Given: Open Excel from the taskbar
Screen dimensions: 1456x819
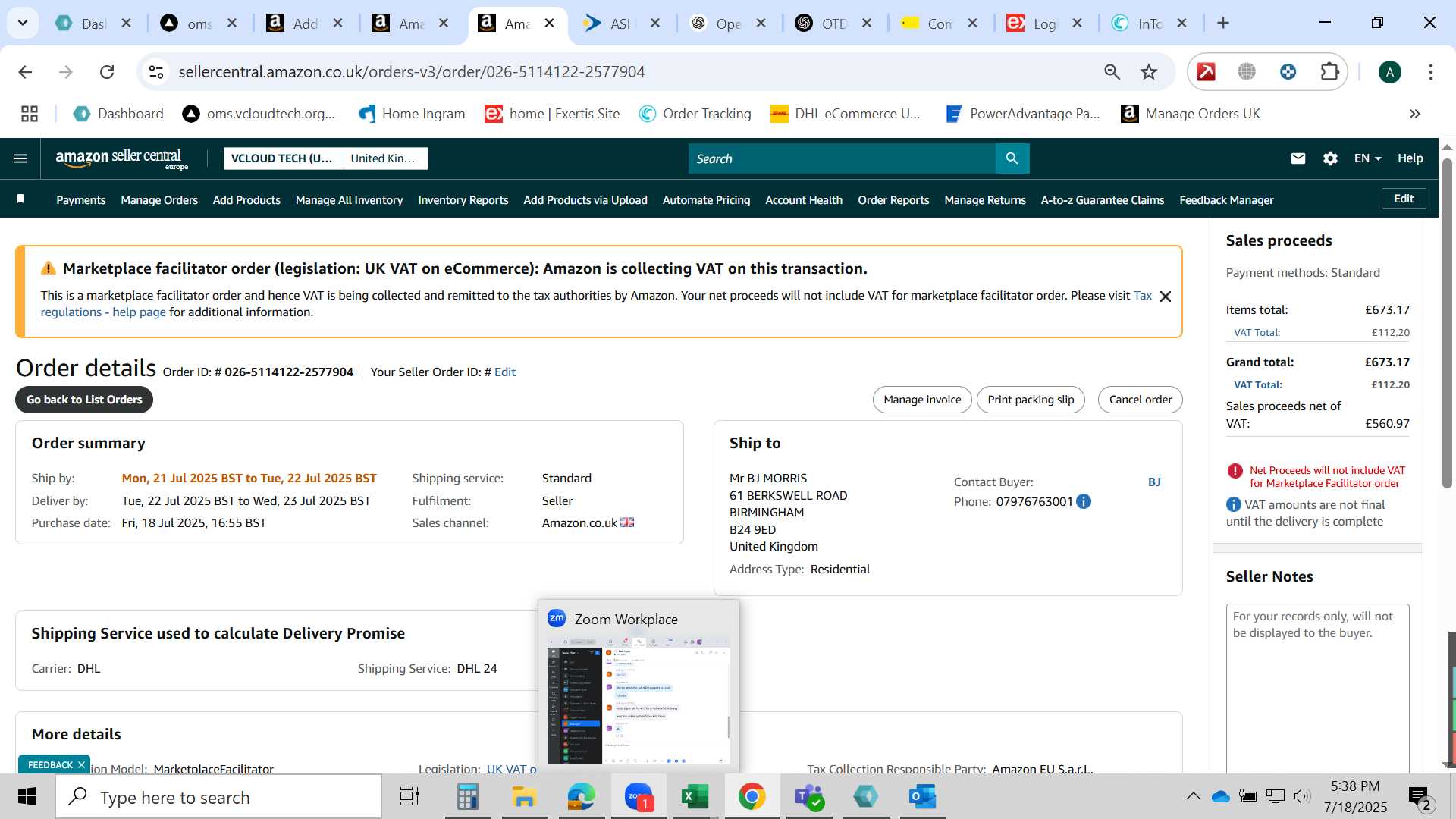Looking at the screenshot, I should (695, 797).
